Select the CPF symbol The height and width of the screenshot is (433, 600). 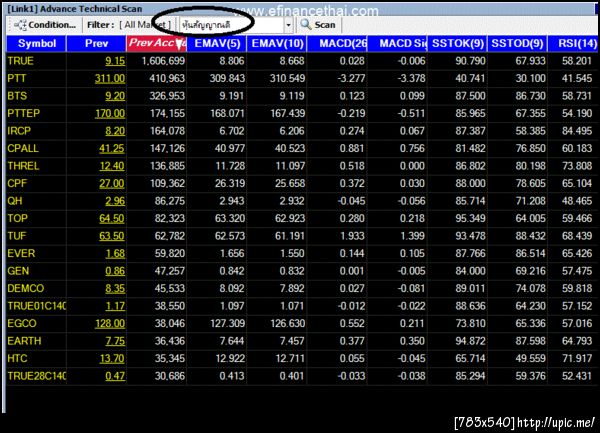(x=17, y=183)
